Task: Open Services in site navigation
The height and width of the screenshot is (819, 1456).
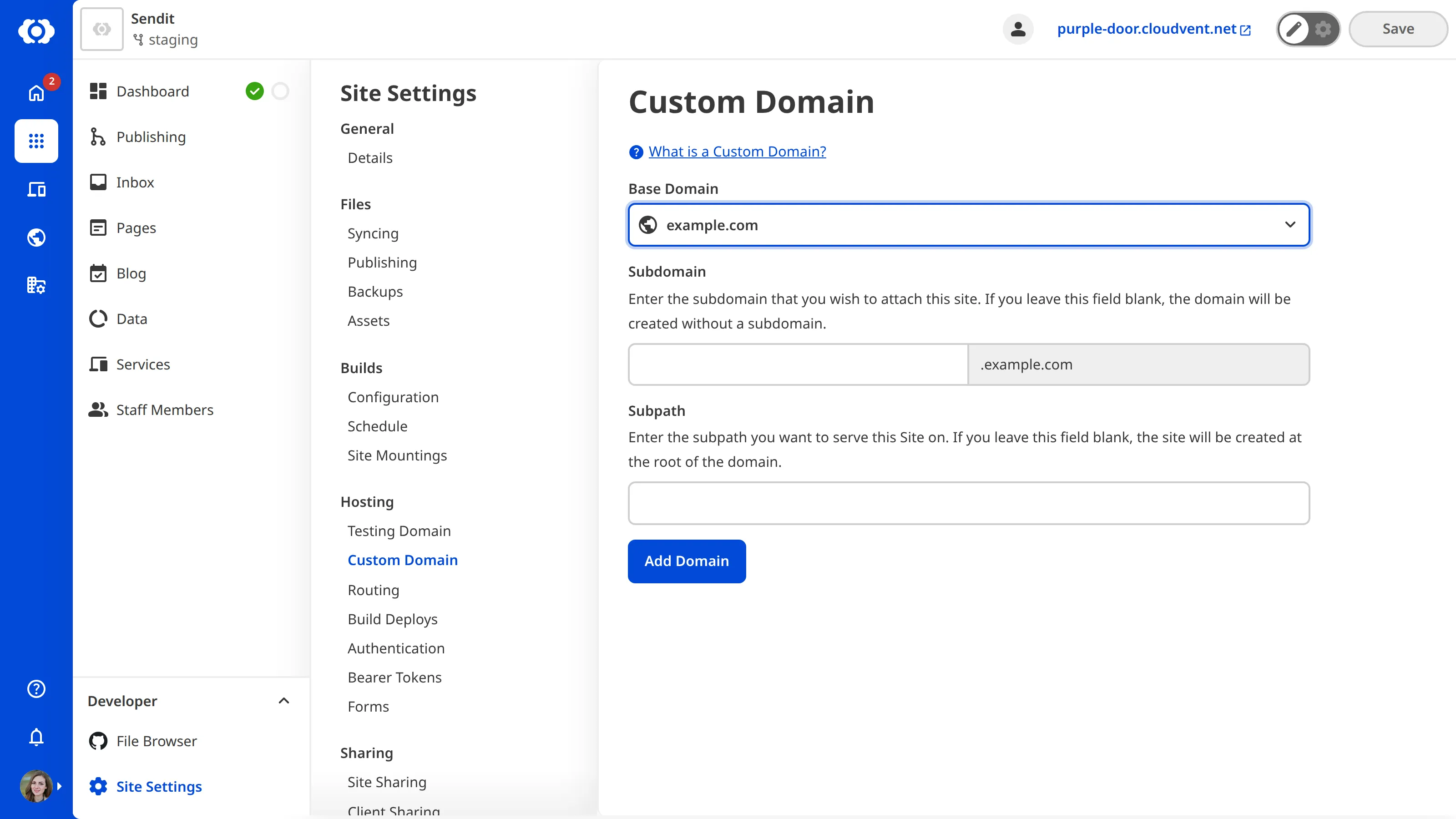Action: coord(143,364)
